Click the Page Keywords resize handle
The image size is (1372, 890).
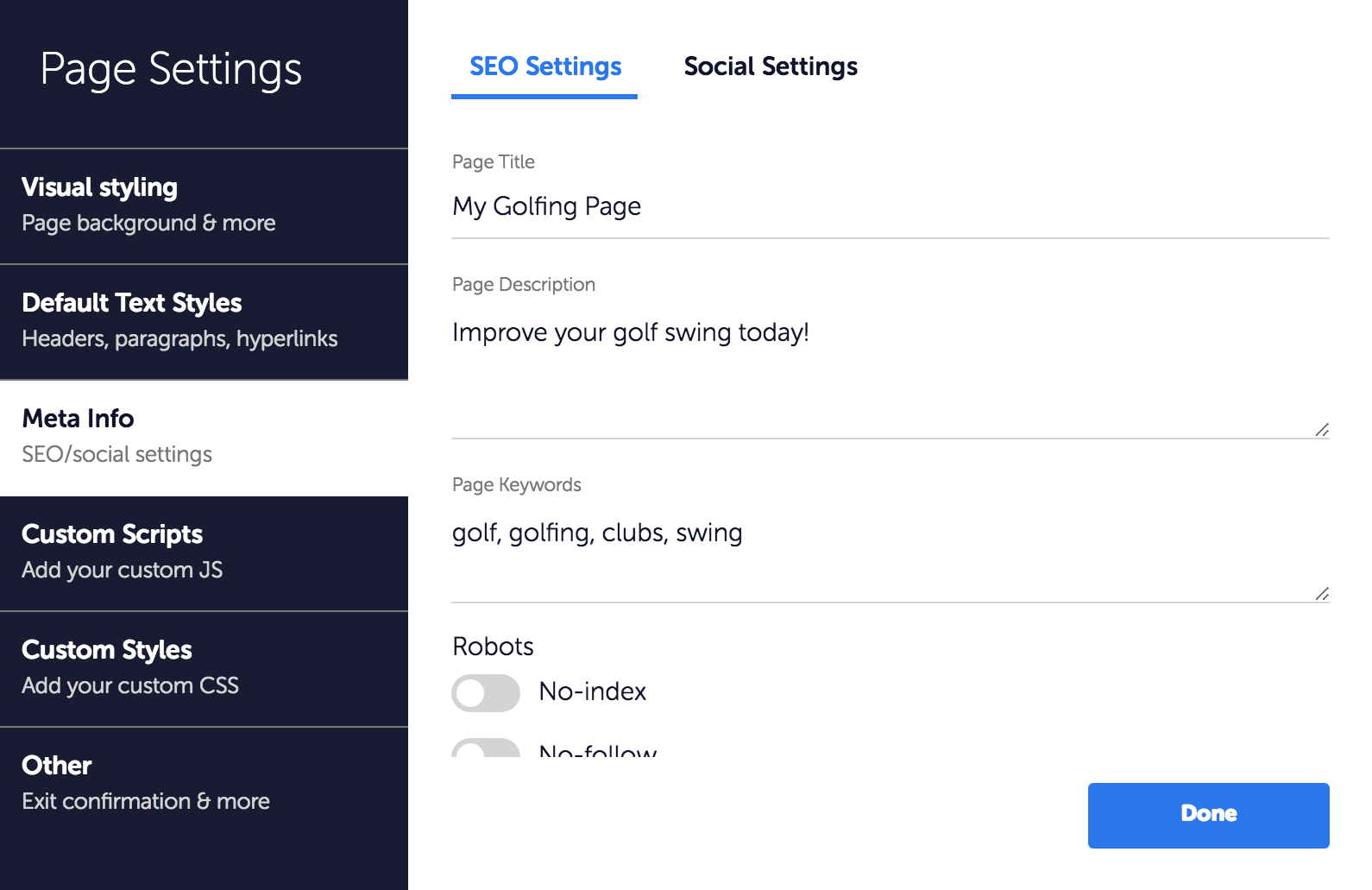(x=1322, y=594)
